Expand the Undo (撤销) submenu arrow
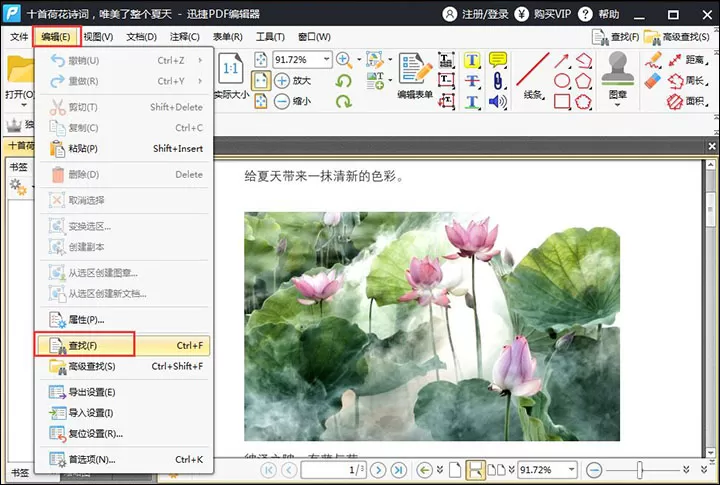The width and height of the screenshot is (720, 485). [x=201, y=60]
